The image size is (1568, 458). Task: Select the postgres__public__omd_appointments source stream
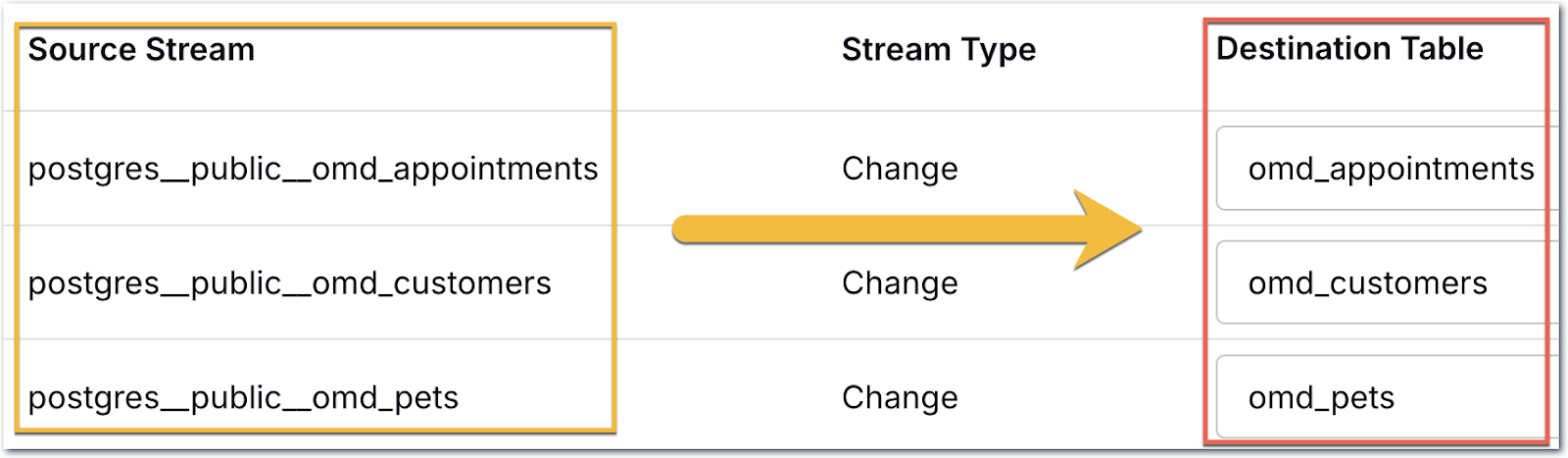pyautogui.click(x=313, y=169)
